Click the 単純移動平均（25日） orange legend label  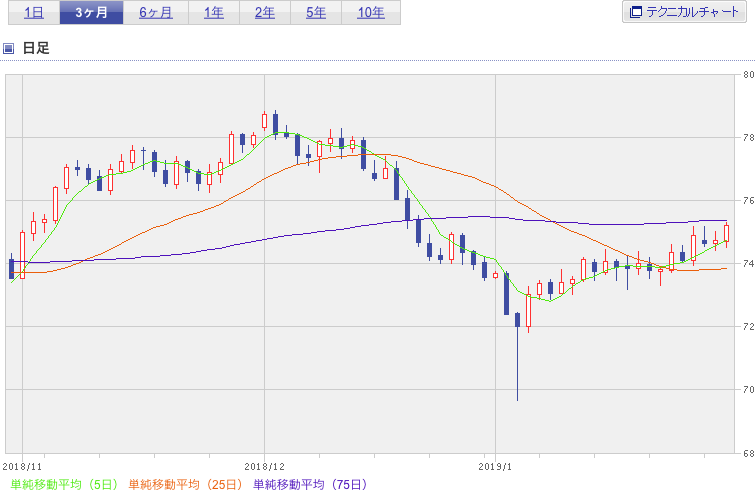click(185, 484)
